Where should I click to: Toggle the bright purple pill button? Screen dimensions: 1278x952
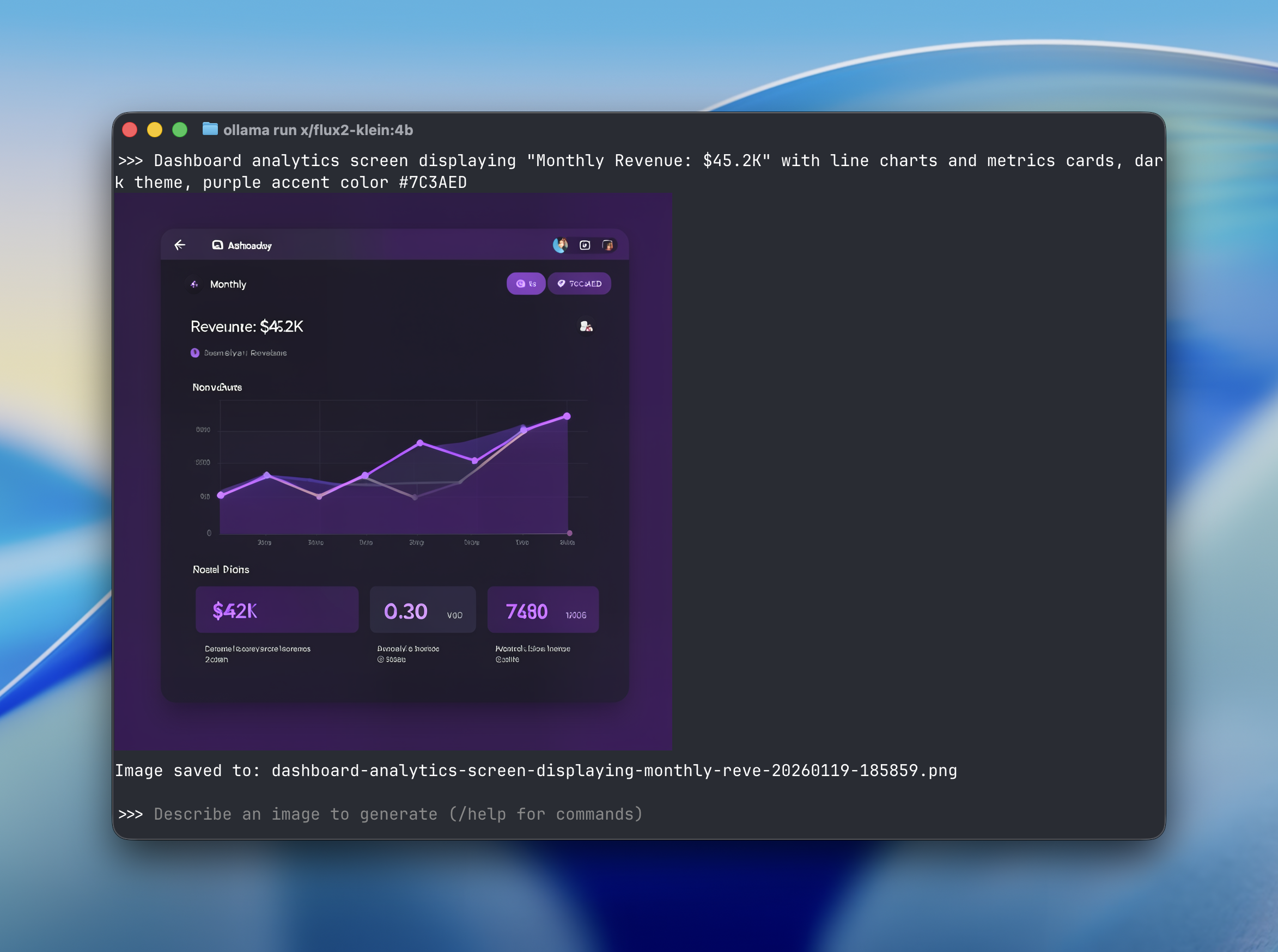pyautogui.click(x=525, y=284)
